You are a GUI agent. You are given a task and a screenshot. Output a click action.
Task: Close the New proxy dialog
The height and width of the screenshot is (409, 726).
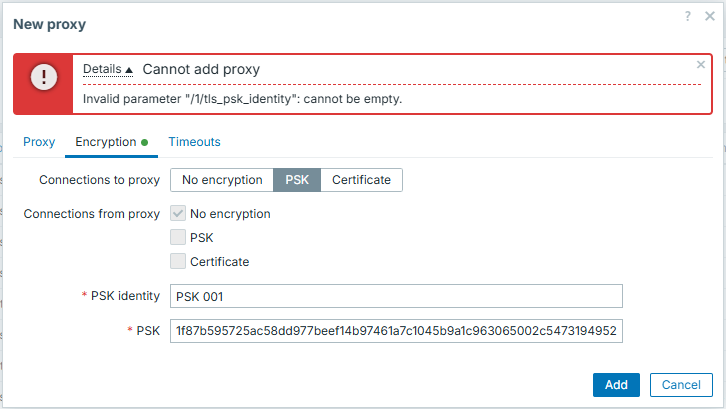[x=707, y=16]
